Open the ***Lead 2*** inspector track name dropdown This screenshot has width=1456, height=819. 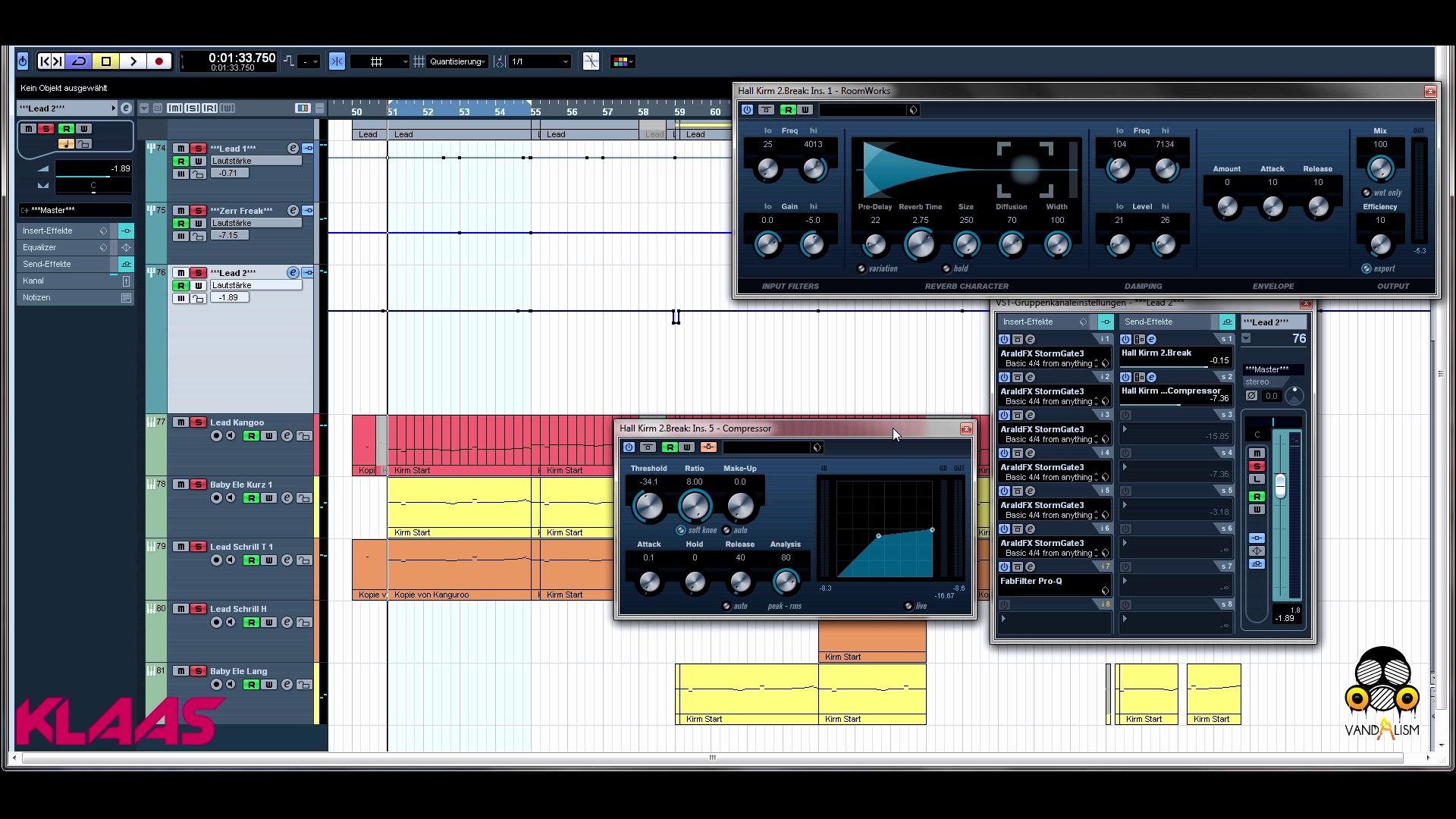pos(67,108)
